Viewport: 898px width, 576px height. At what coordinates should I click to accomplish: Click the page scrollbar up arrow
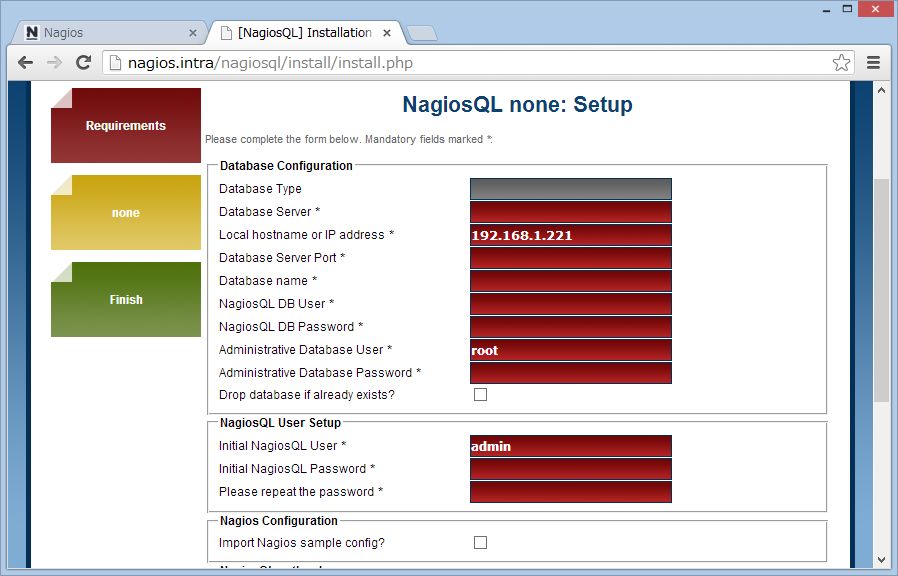881,90
